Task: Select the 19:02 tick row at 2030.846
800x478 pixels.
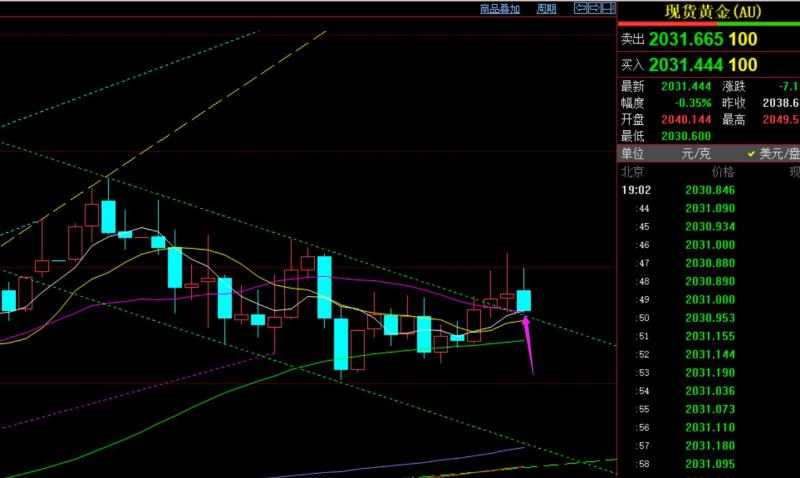Action: pos(709,190)
